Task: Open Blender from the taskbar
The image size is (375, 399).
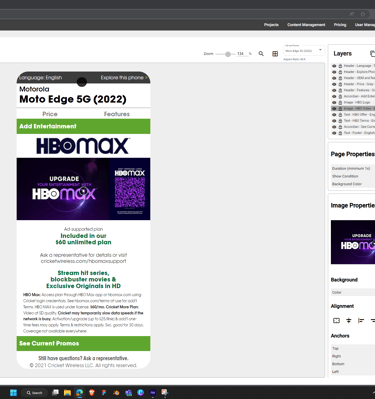Action: coord(116,393)
